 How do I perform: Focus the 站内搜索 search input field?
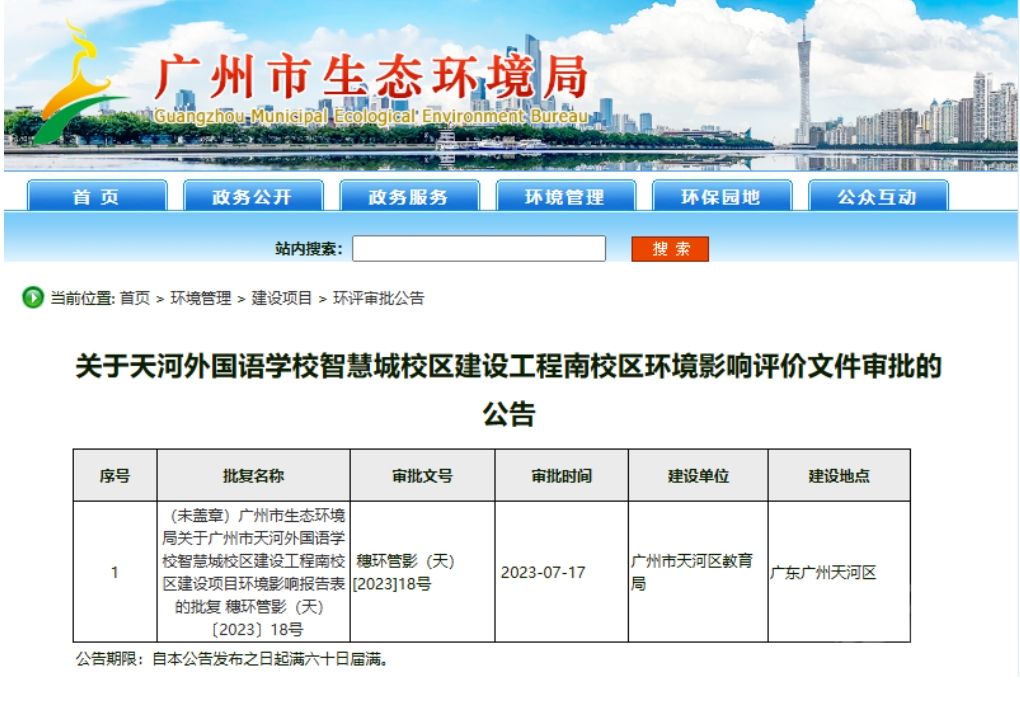click(479, 249)
